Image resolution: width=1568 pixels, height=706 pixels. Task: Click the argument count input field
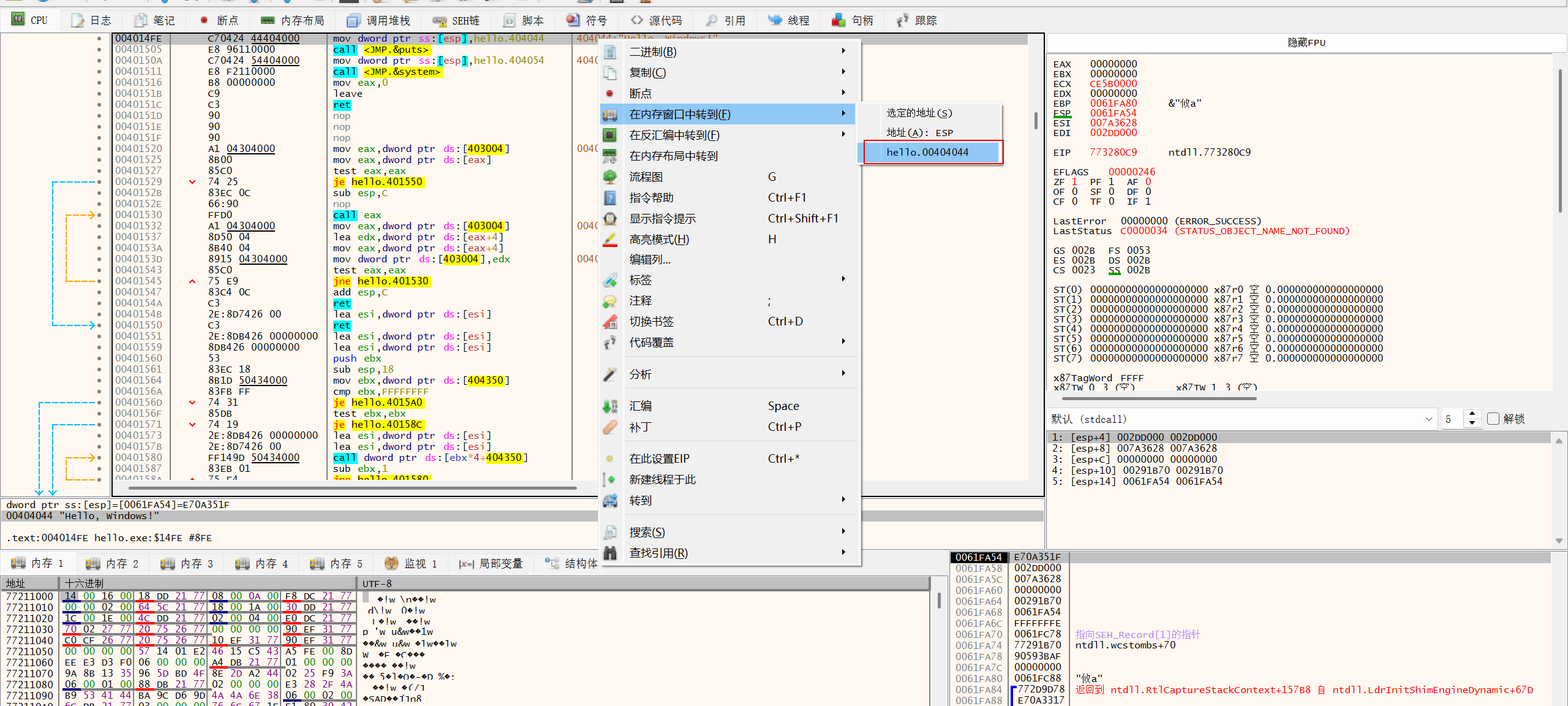(x=1453, y=419)
